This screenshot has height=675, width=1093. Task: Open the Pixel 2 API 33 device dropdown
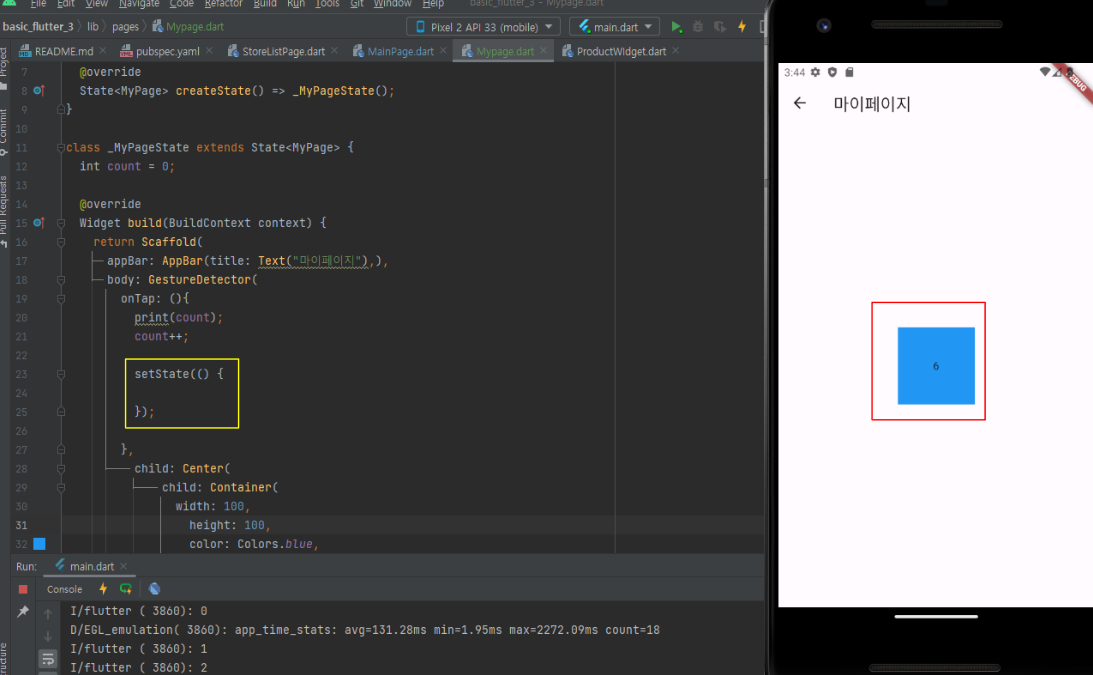[484, 26]
